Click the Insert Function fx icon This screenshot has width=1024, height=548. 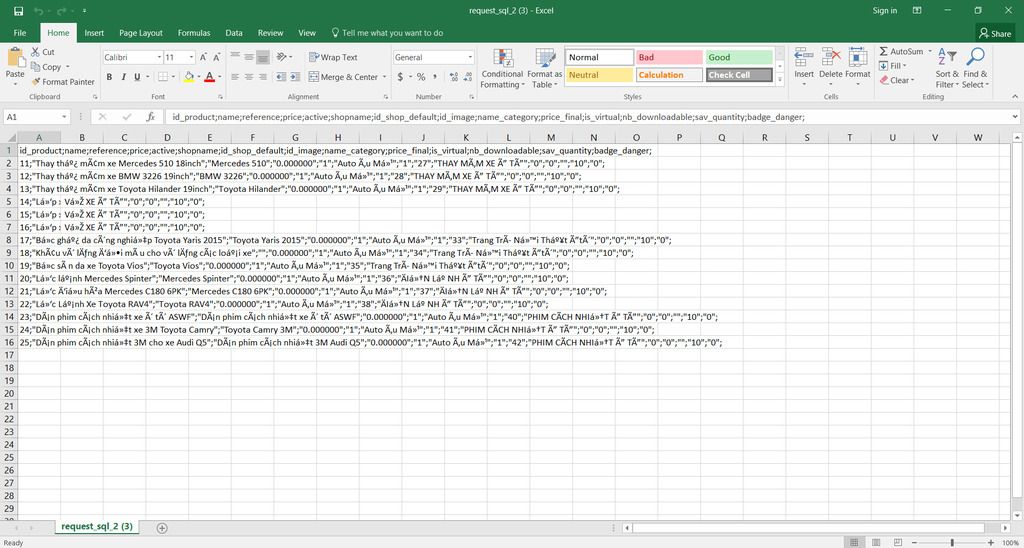[150, 117]
